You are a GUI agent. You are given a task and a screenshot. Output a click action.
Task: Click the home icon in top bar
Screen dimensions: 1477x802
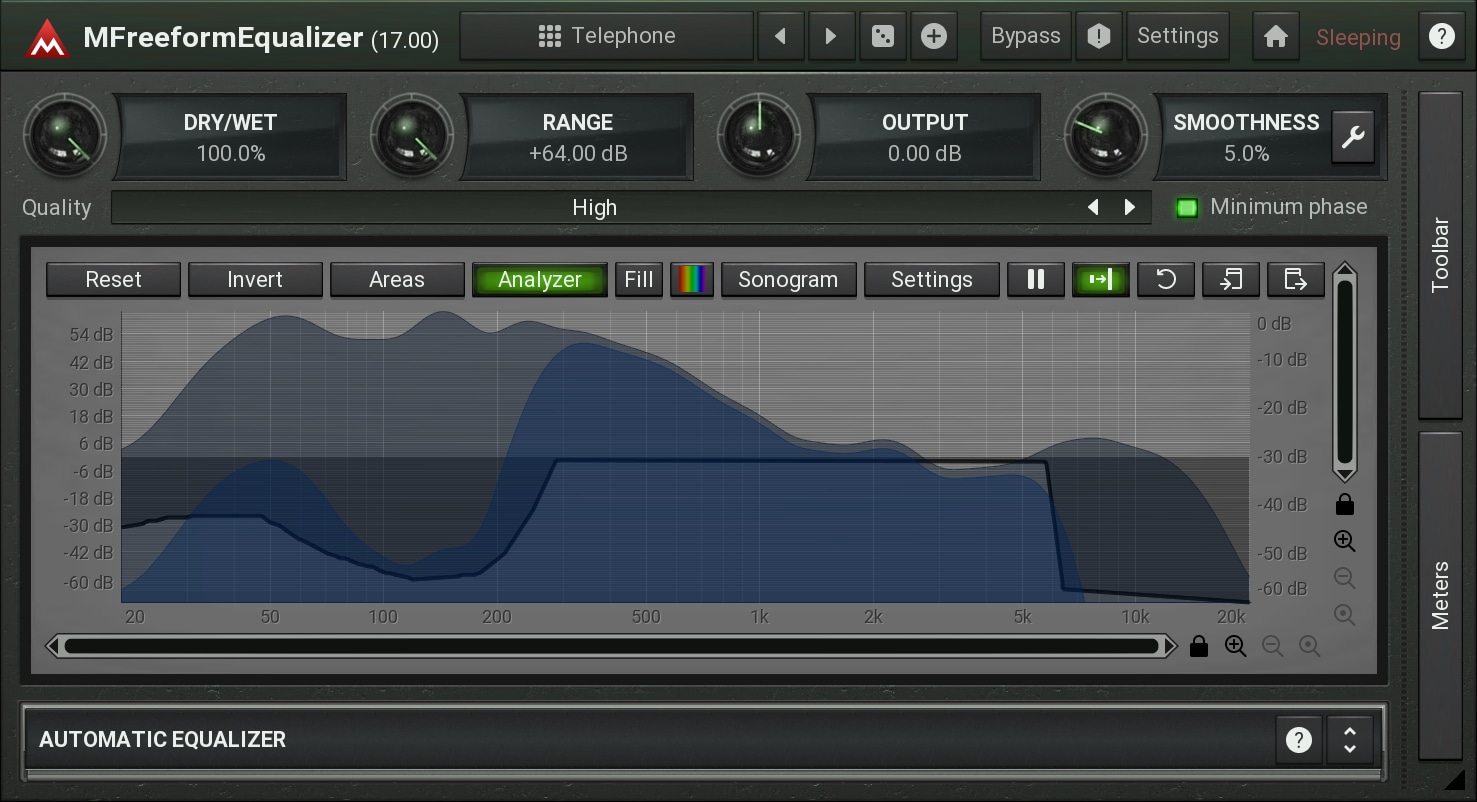(1275, 37)
